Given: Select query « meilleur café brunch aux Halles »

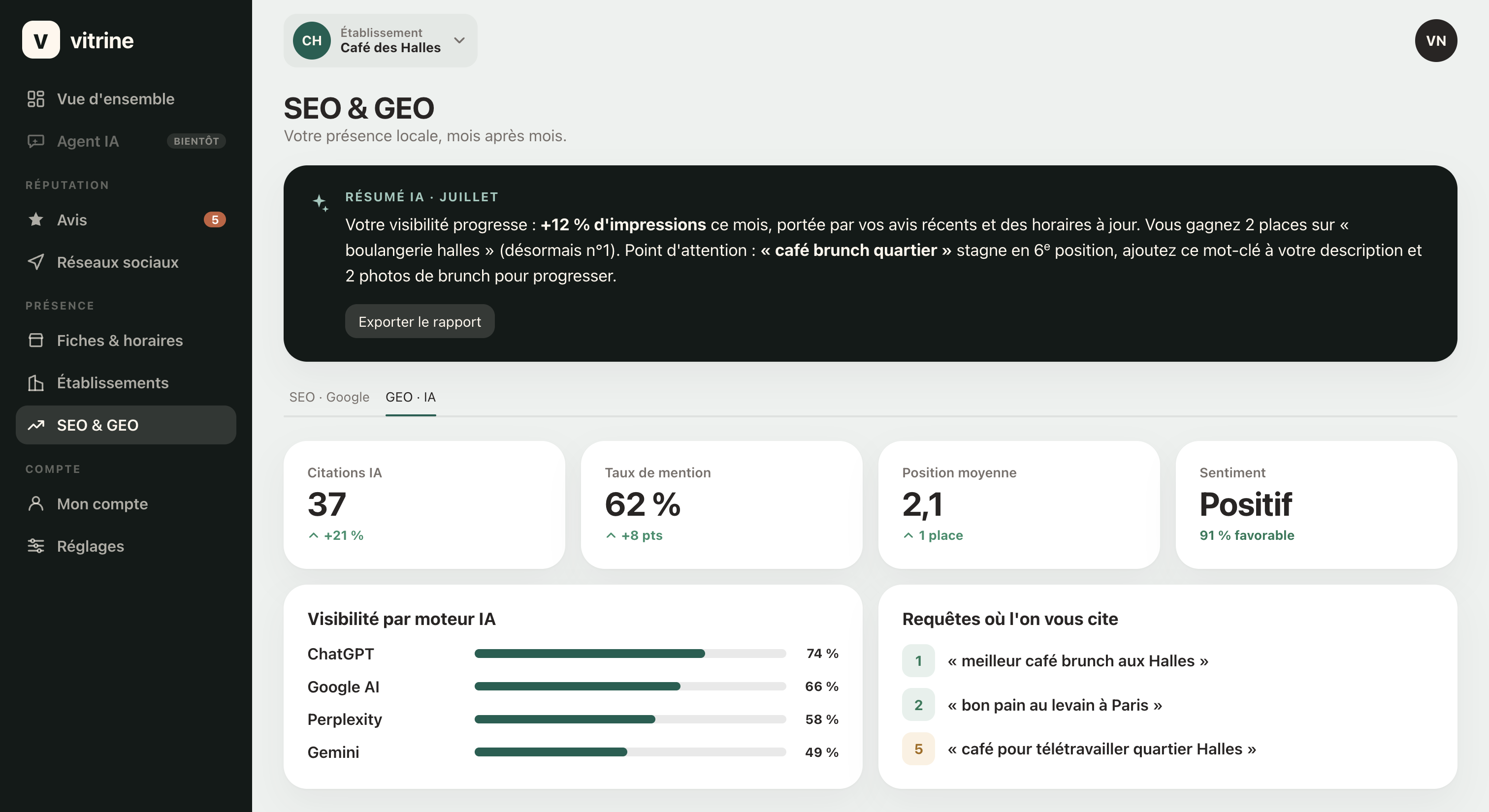Looking at the screenshot, I should pyautogui.click(x=1077, y=661).
